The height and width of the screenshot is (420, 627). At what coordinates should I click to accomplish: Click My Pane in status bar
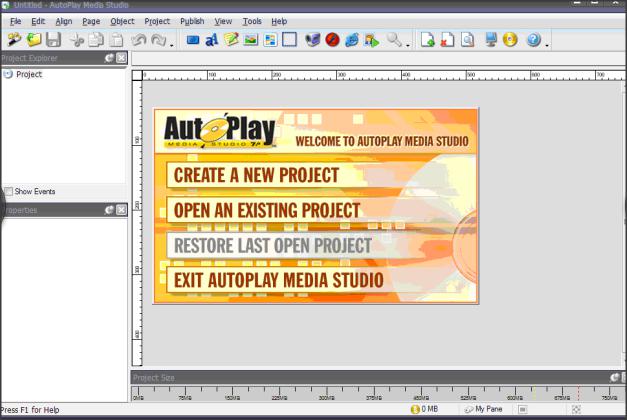[x=484, y=409]
